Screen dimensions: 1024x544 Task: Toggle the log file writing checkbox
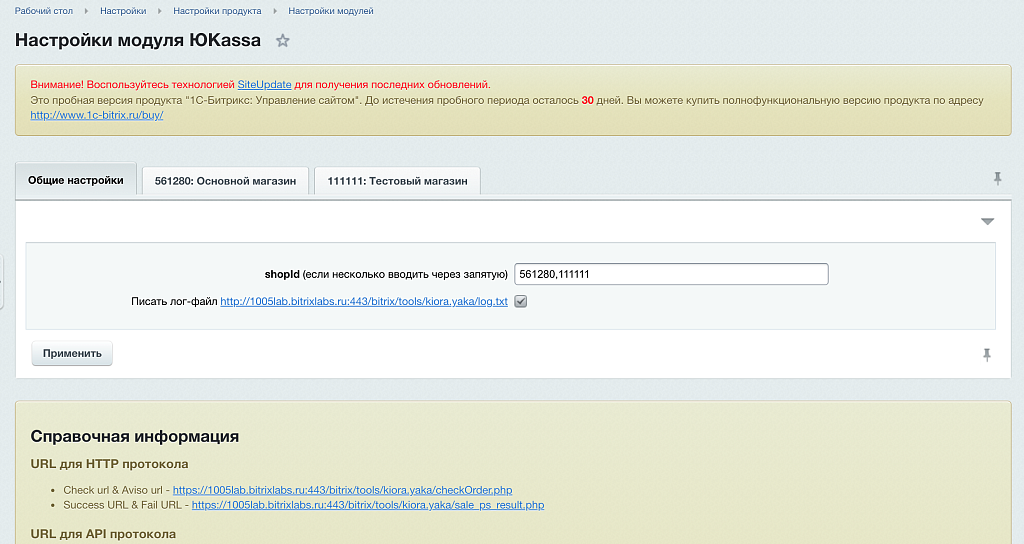point(521,301)
